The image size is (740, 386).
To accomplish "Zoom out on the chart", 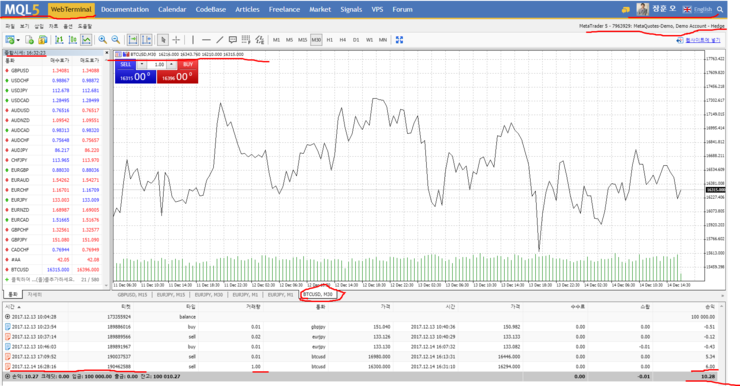I will (116, 40).
